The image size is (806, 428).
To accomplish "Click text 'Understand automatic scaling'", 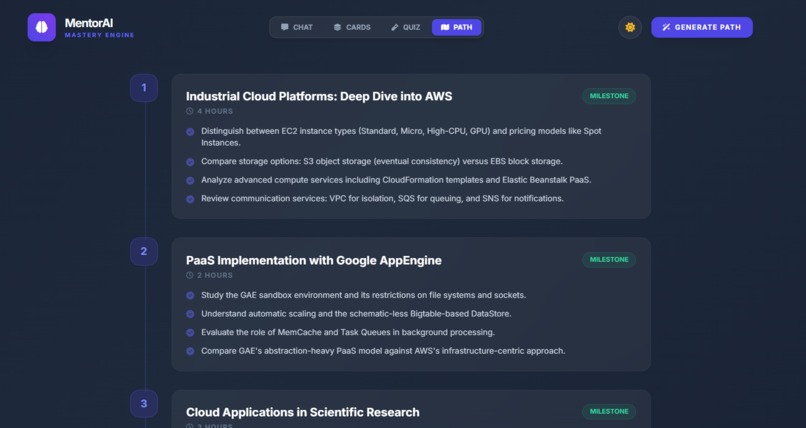I will (258, 313).
